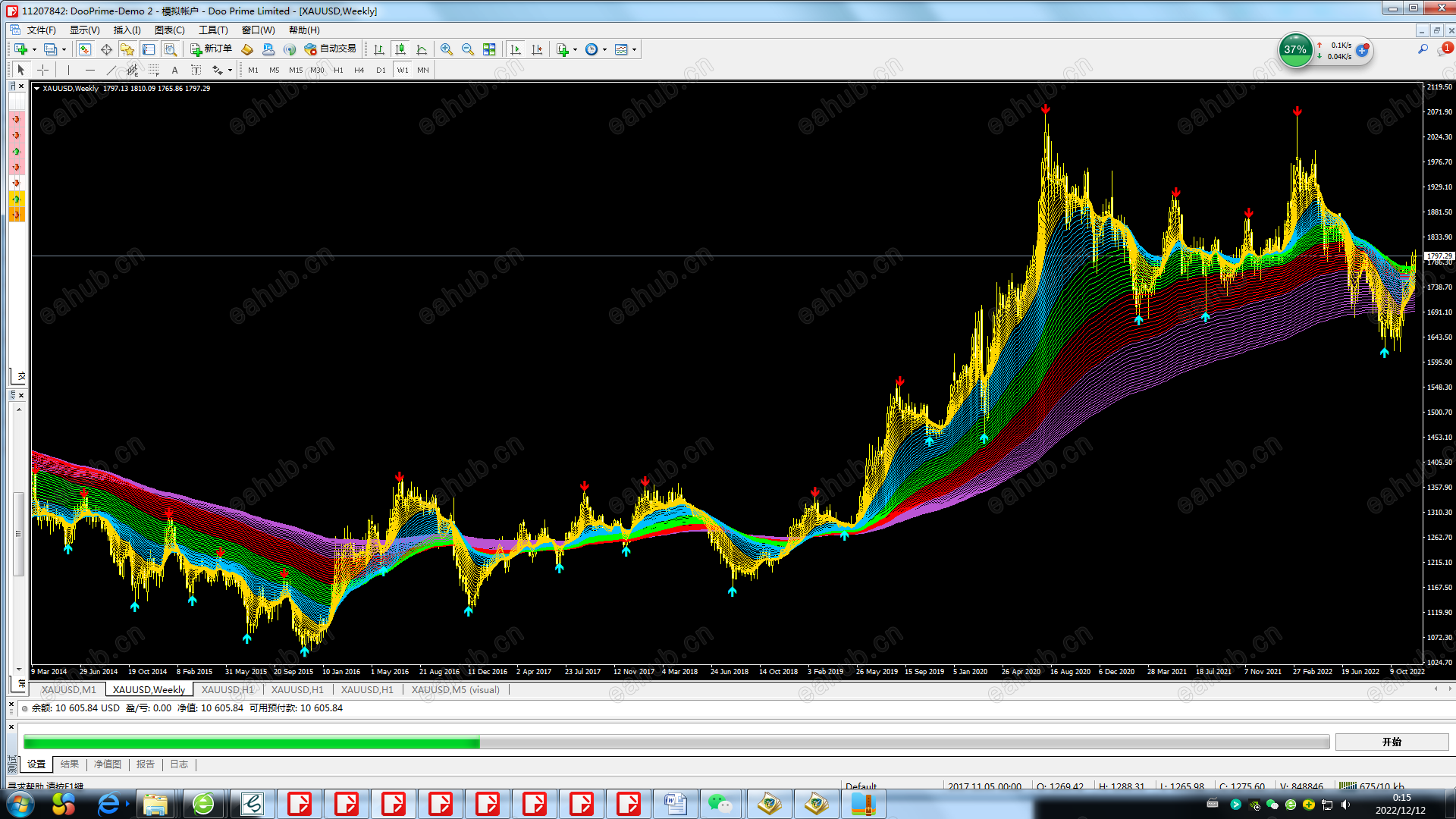
Task: Tile chart windows icon
Action: 489,49
